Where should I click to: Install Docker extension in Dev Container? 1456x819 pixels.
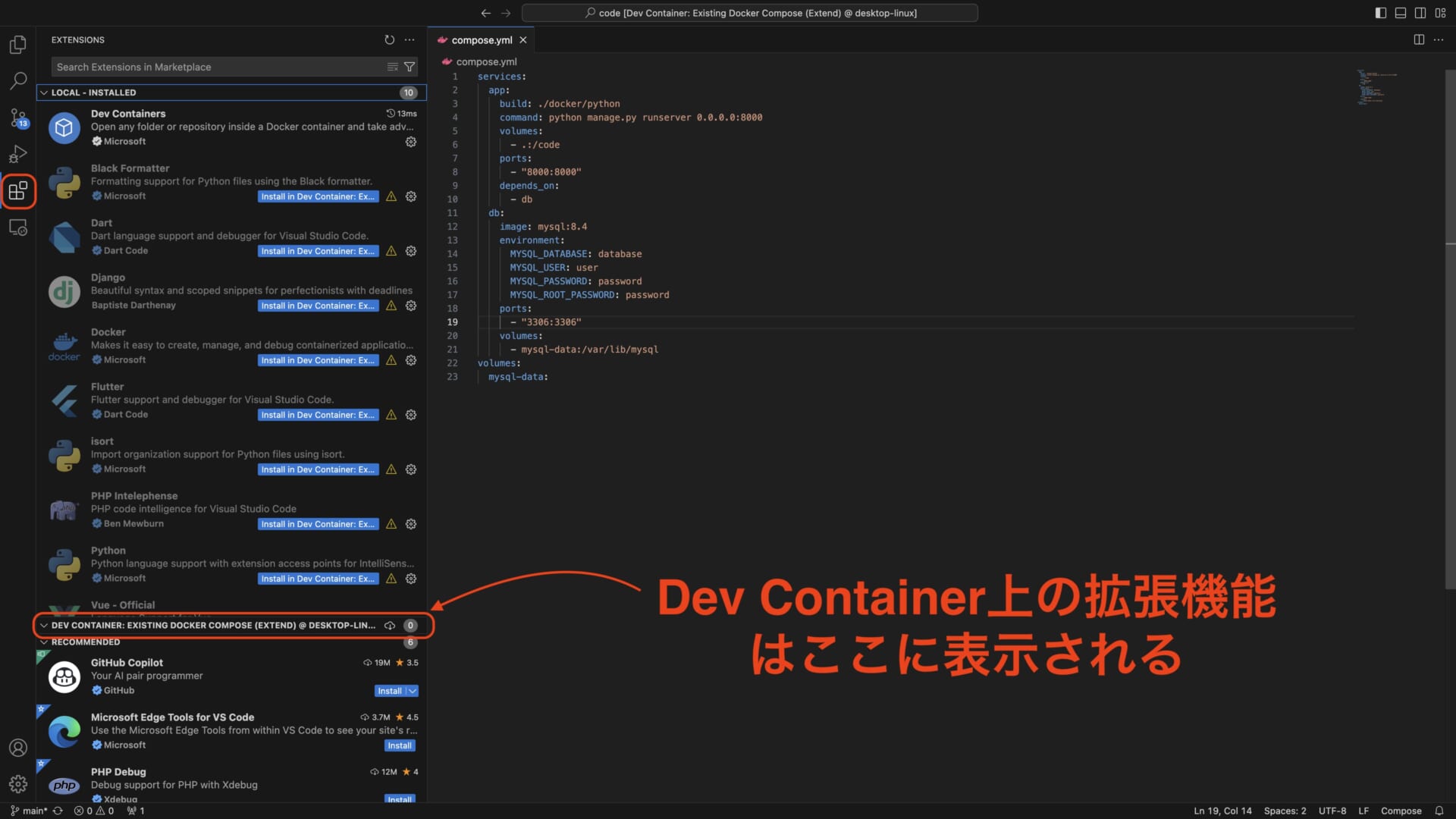[x=318, y=360]
